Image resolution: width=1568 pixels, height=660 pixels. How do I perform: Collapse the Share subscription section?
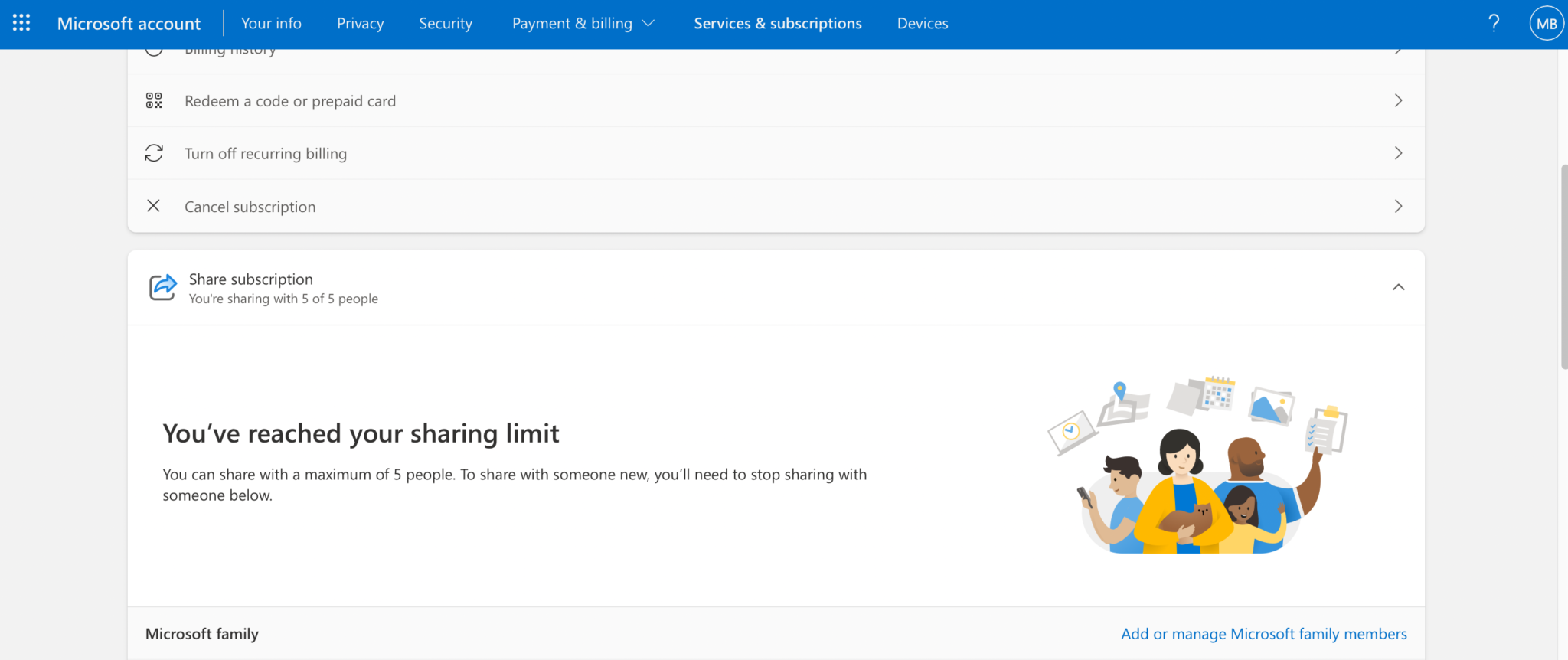(1398, 287)
